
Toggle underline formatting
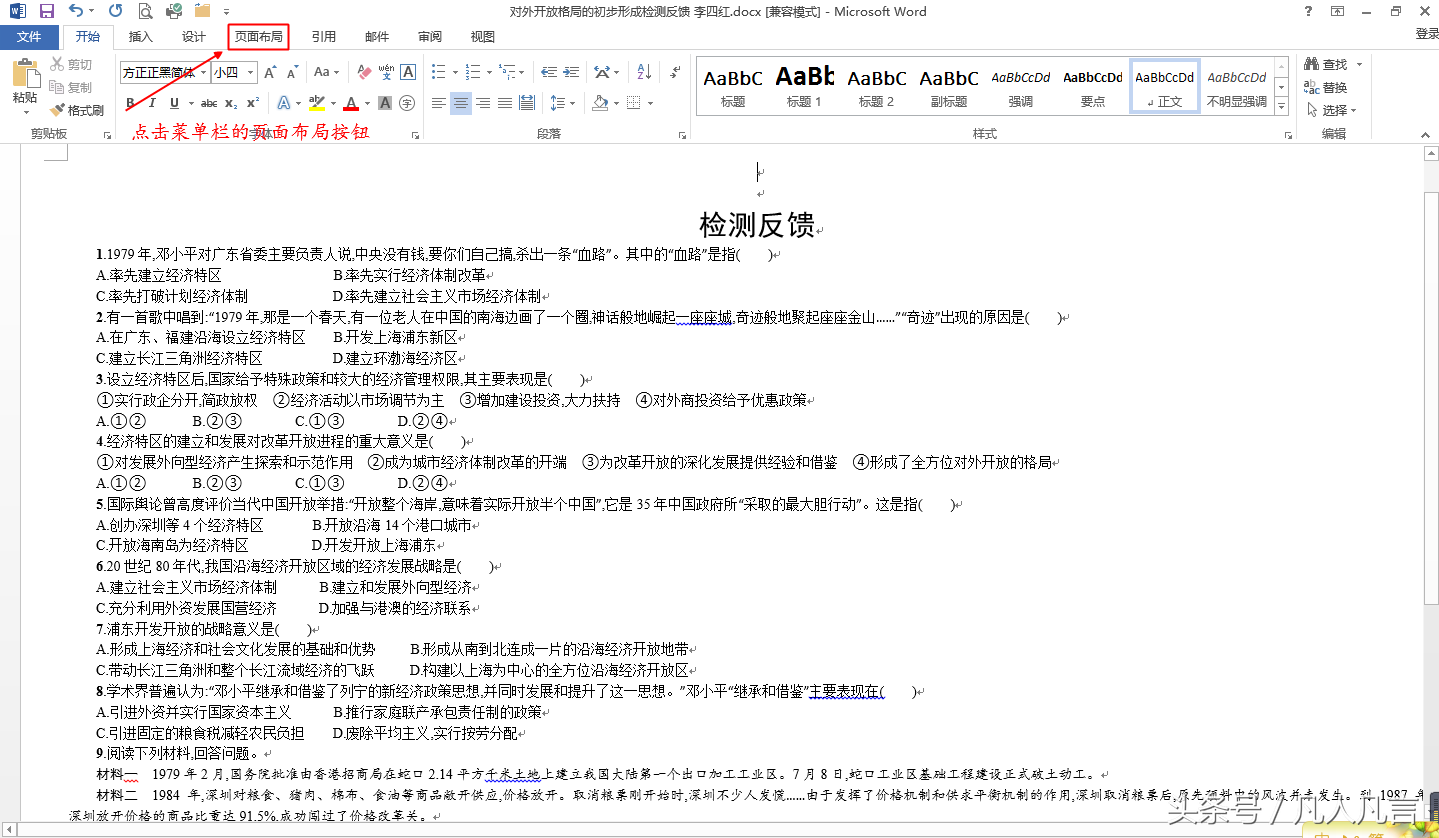175,103
